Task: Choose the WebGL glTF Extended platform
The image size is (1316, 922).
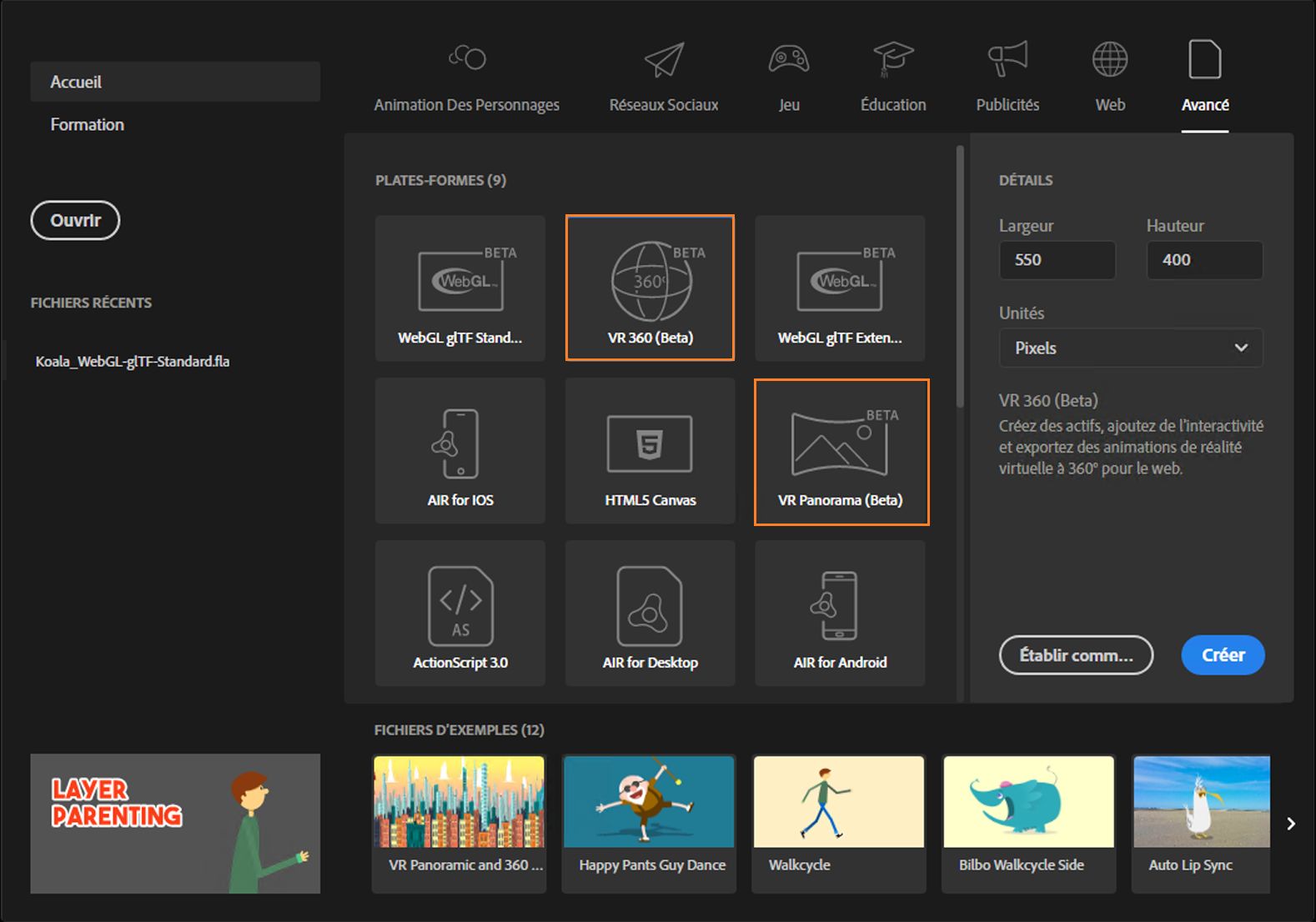Action: pos(840,288)
